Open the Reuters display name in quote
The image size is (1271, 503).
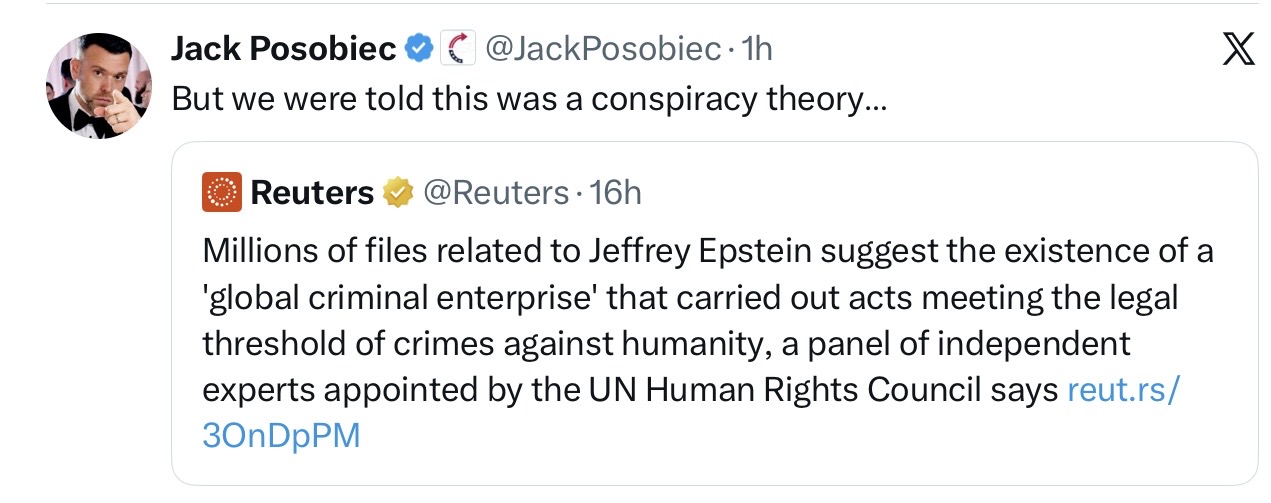pyautogui.click(x=312, y=192)
